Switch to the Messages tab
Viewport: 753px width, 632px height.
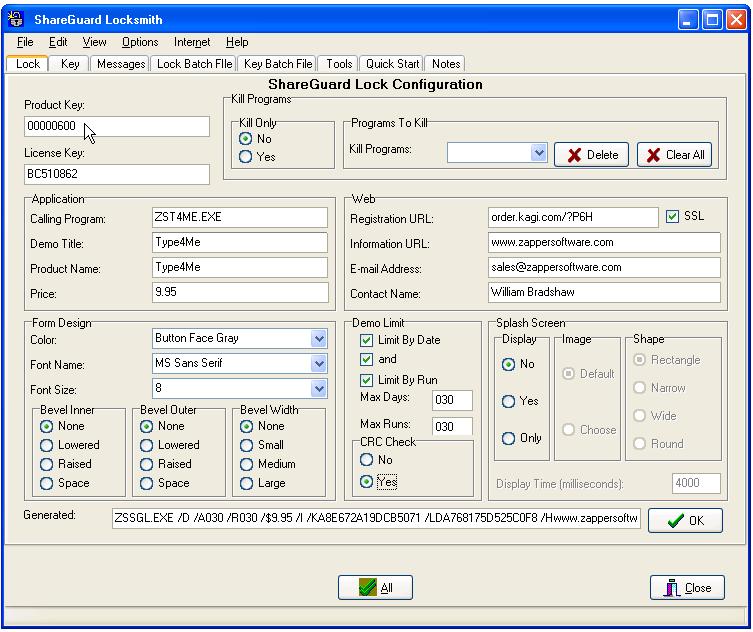click(x=121, y=64)
